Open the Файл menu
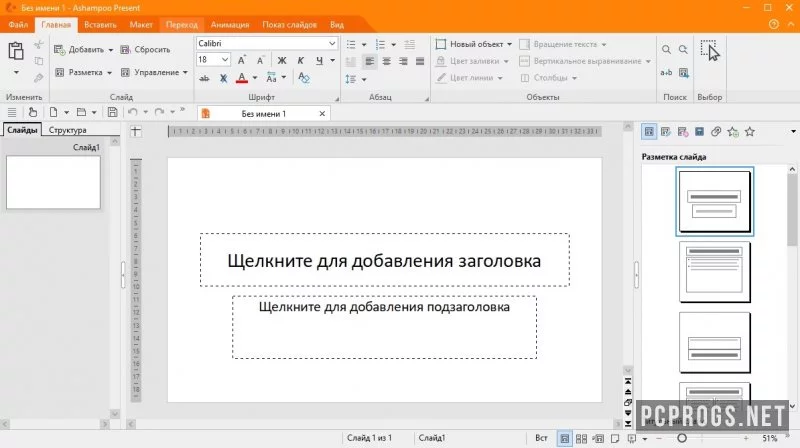The image size is (800, 448). click(18, 24)
